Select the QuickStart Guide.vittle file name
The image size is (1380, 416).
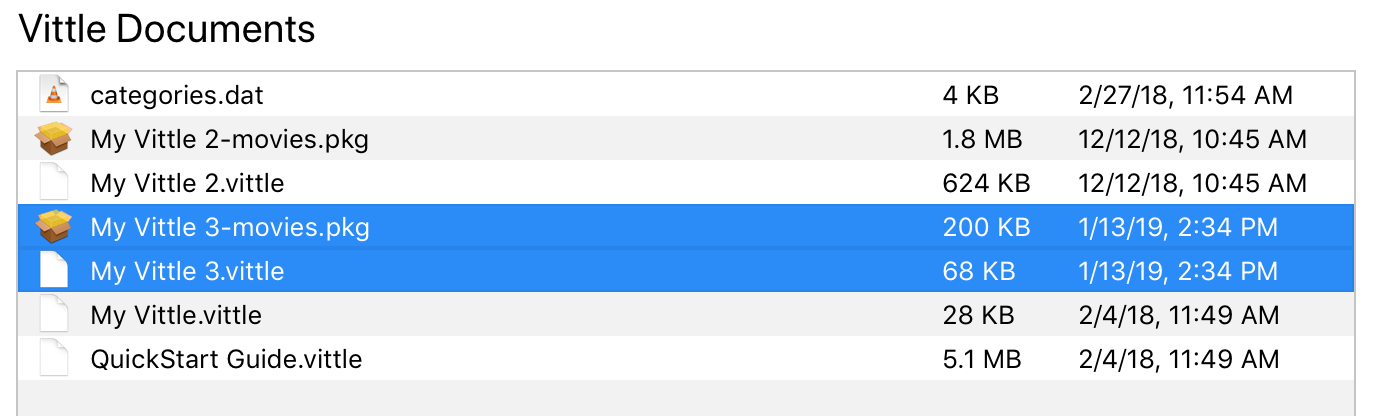226,359
